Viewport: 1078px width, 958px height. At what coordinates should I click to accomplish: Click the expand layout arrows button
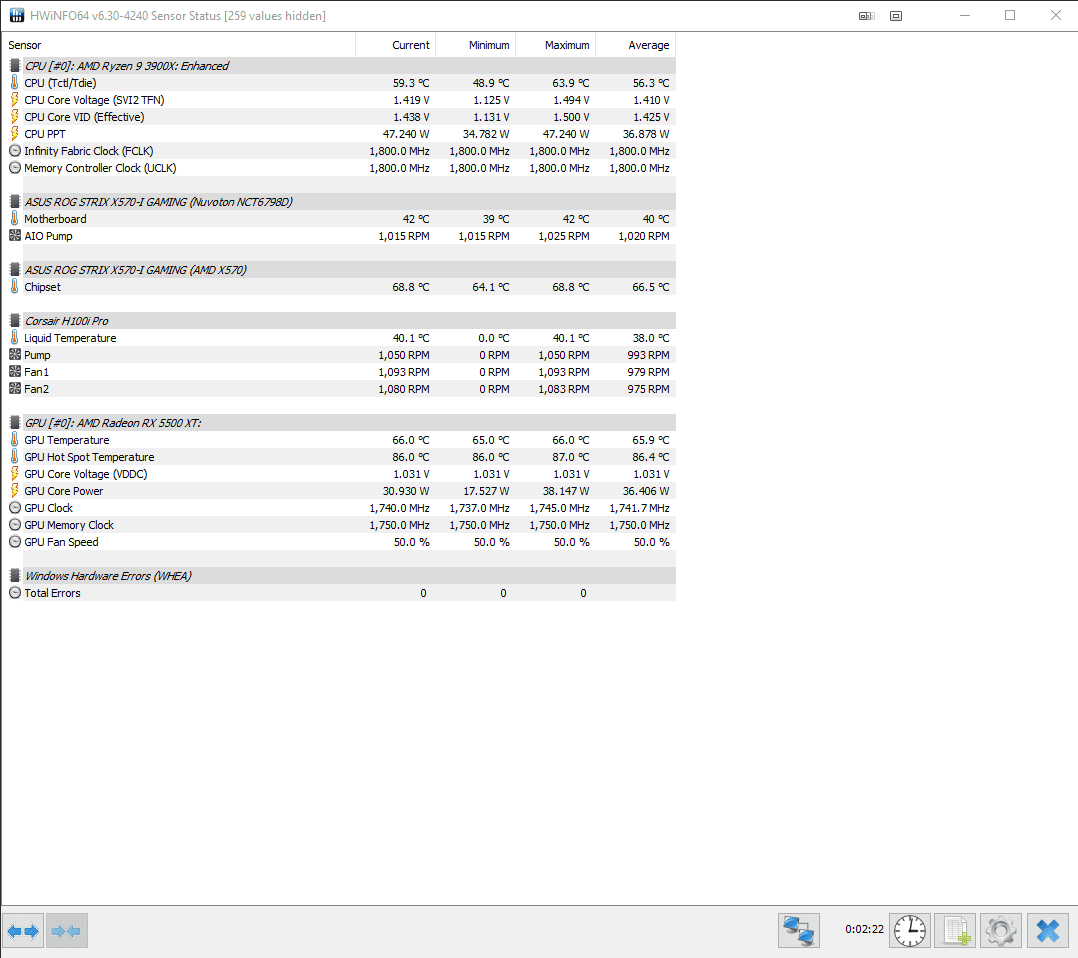(23, 931)
